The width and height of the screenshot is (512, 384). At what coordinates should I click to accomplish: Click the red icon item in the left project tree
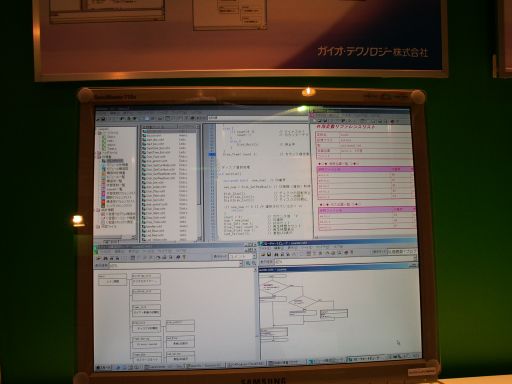(x=104, y=202)
